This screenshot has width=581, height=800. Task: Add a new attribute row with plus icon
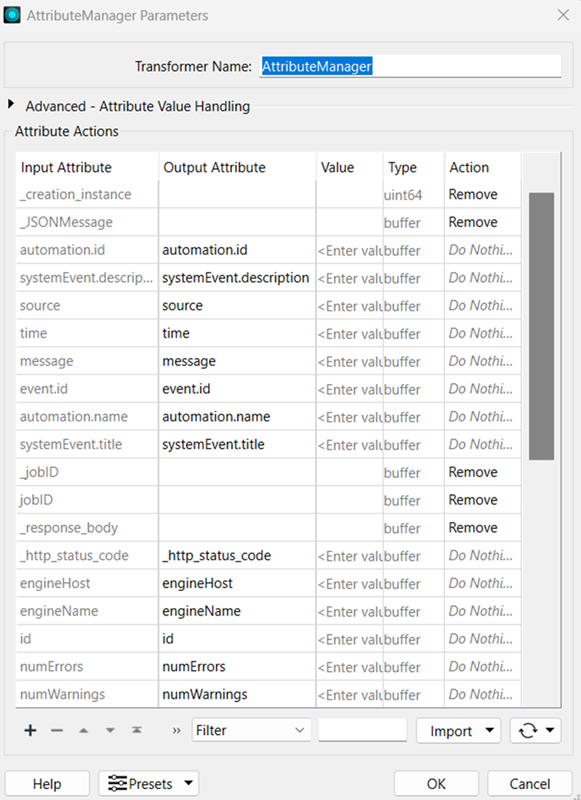[x=30, y=731]
